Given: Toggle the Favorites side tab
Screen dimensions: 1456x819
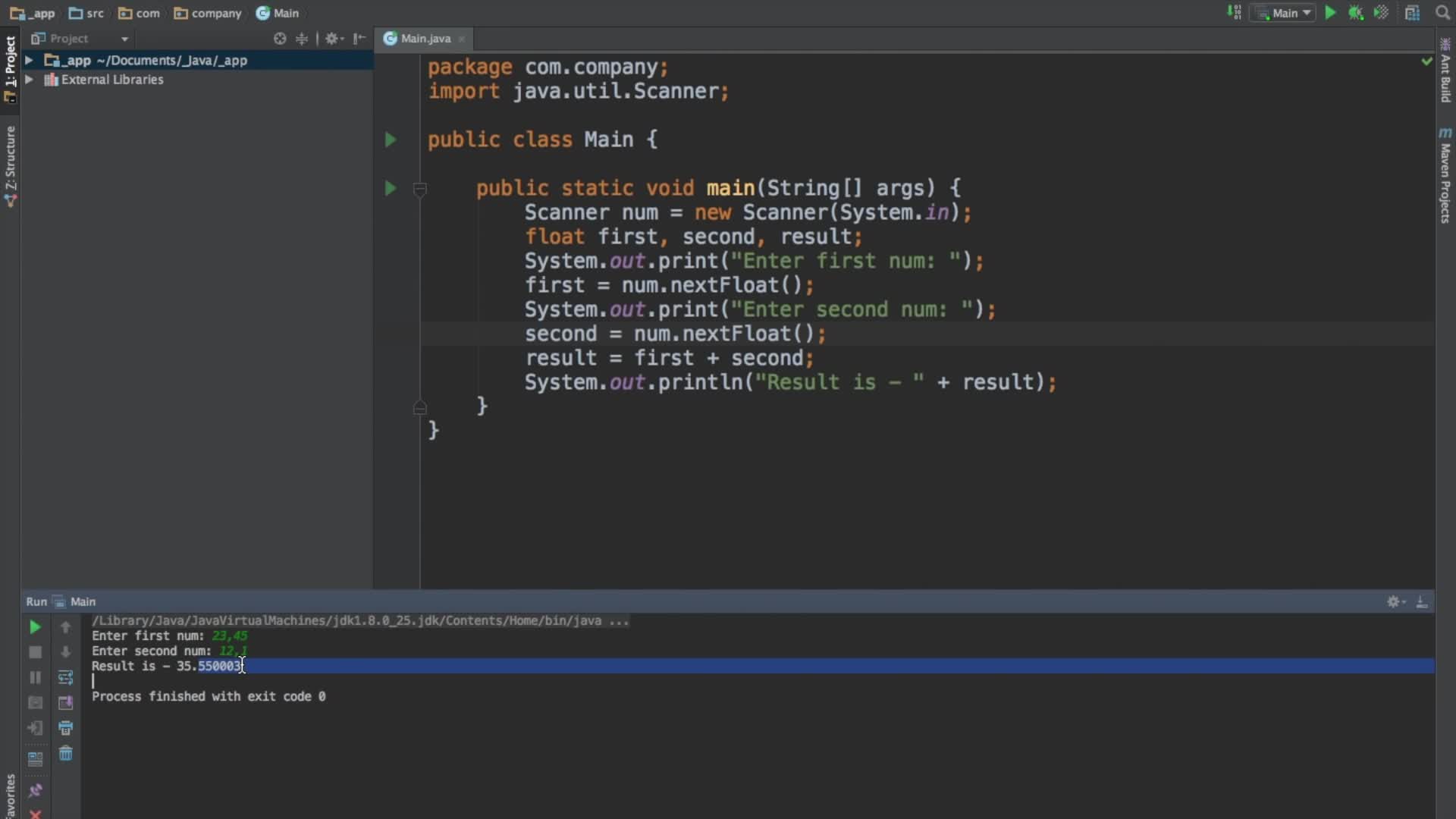Looking at the screenshot, I should click(10, 795).
